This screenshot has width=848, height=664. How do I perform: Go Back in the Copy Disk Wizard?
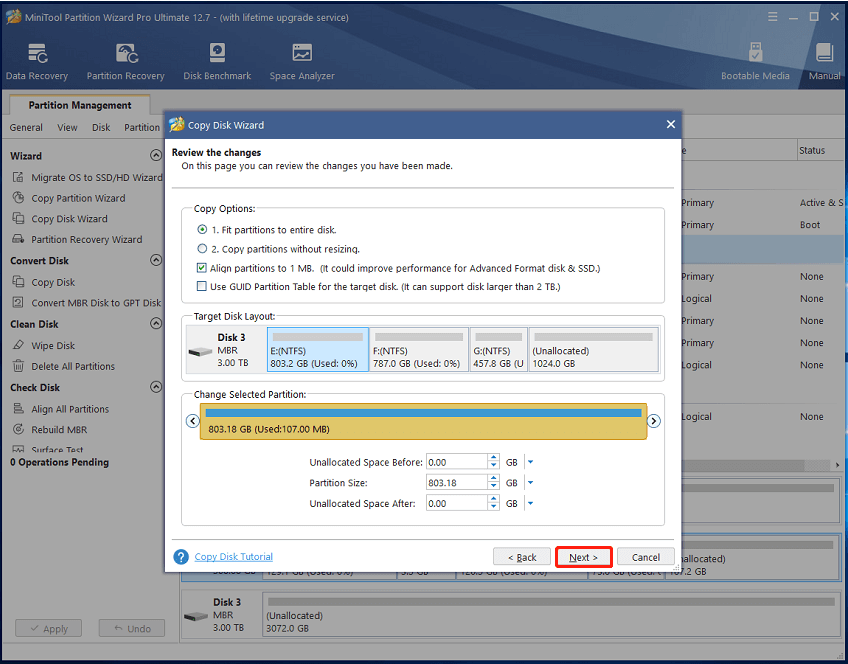522,557
